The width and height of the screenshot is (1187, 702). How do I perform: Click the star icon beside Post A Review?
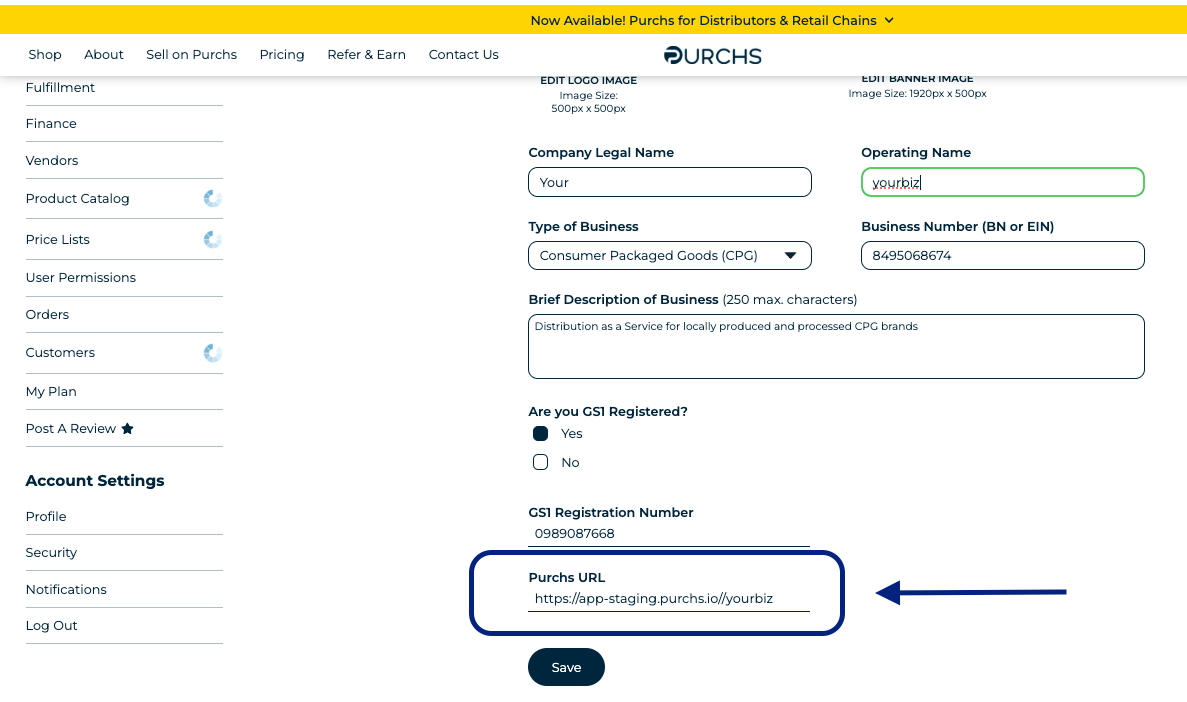pyautogui.click(x=127, y=429)
